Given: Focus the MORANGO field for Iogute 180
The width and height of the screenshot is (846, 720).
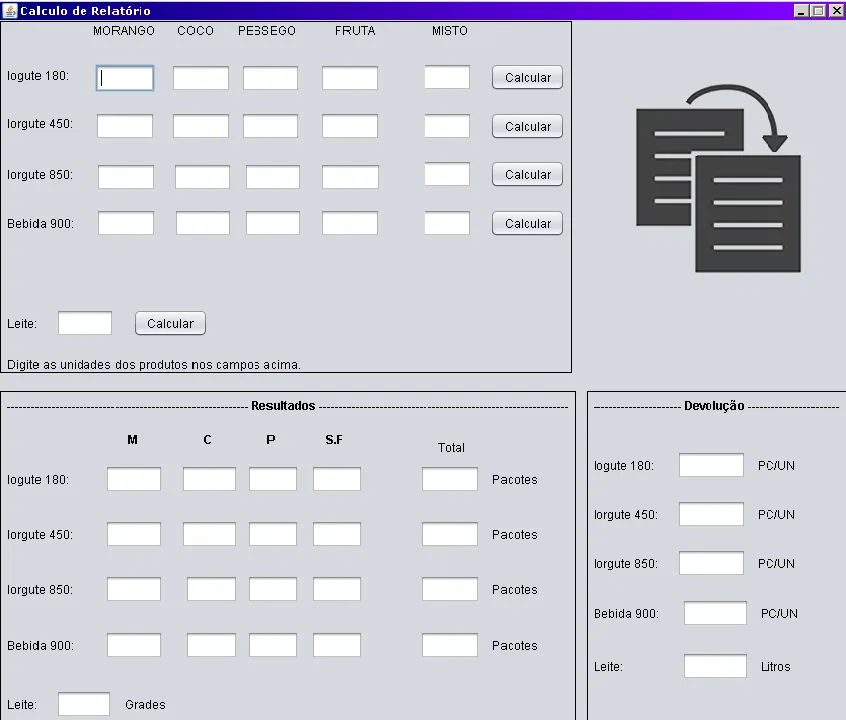Looking at the screenshot, I should pos(125,78).
